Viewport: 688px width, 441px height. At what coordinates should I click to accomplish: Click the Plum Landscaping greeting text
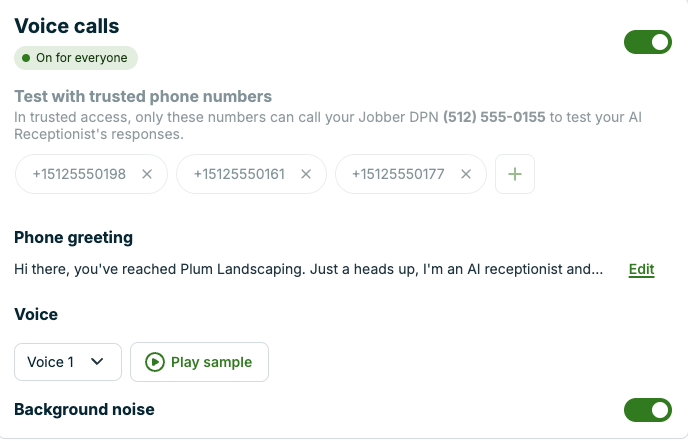pyautogui.click(x=308, y=269)
